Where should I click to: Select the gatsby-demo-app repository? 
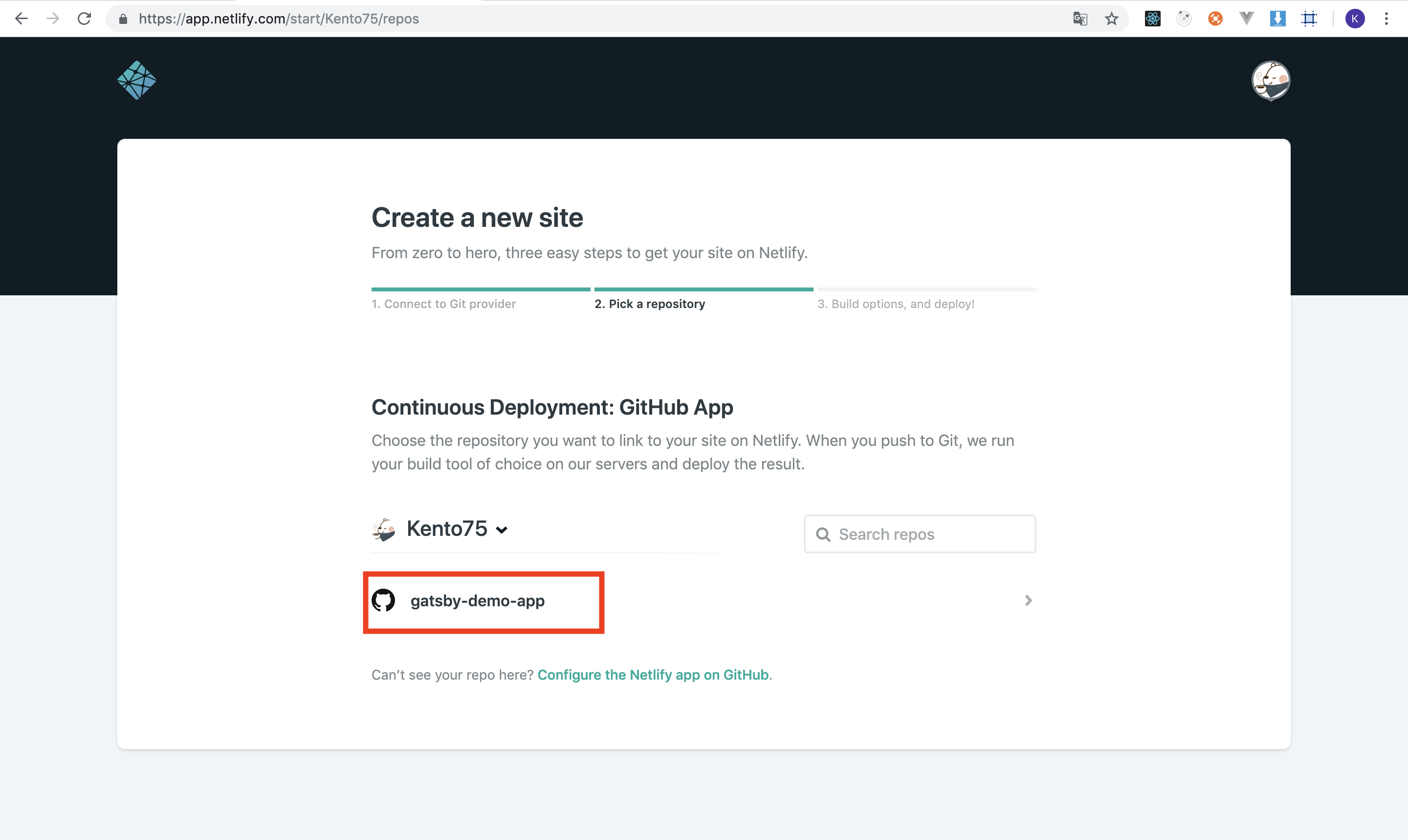coord(477,600)
